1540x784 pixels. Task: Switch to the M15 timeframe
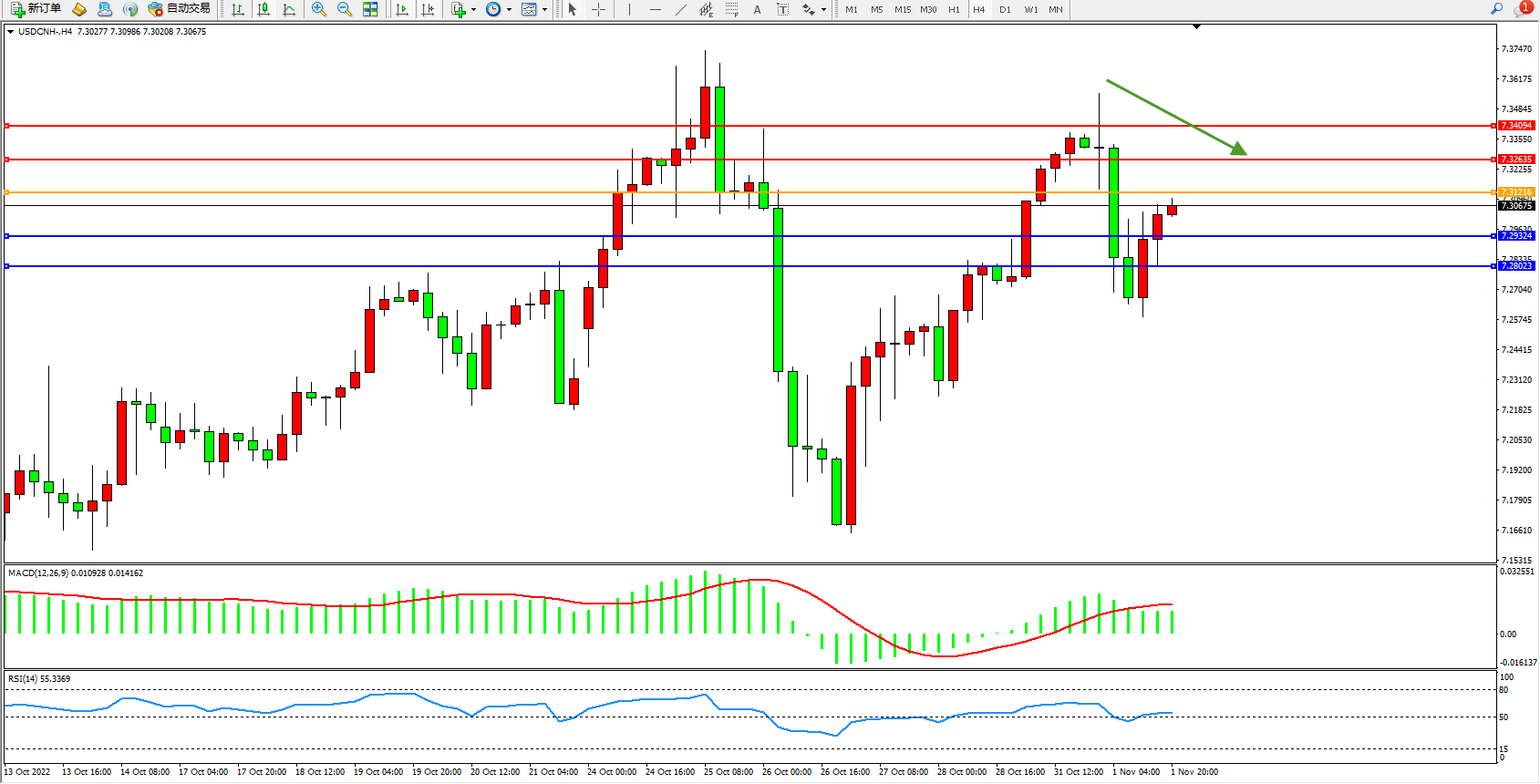tap(902, 9)
